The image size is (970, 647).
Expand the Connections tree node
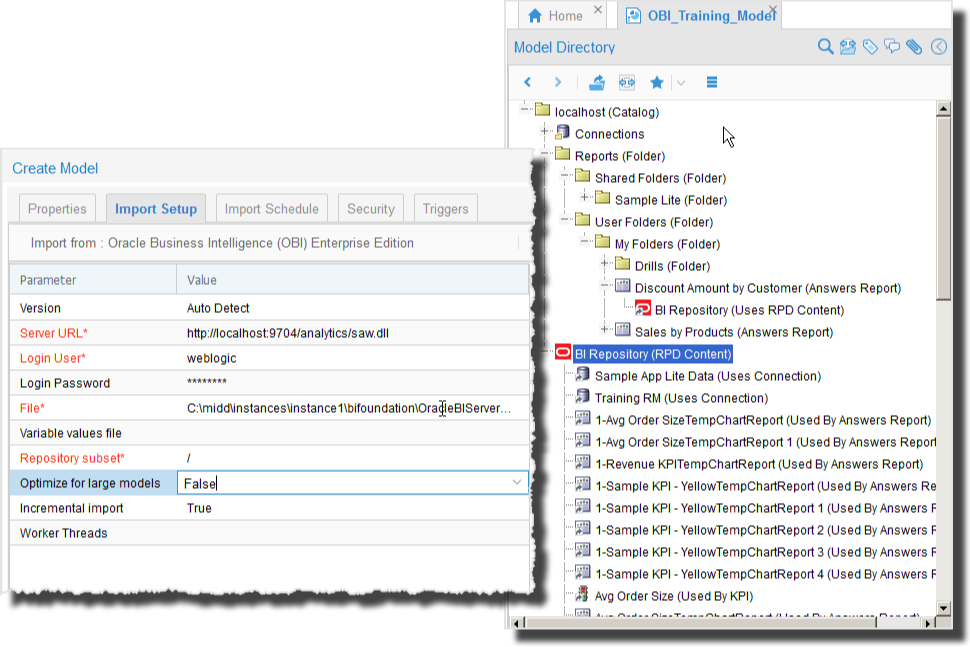544,132
